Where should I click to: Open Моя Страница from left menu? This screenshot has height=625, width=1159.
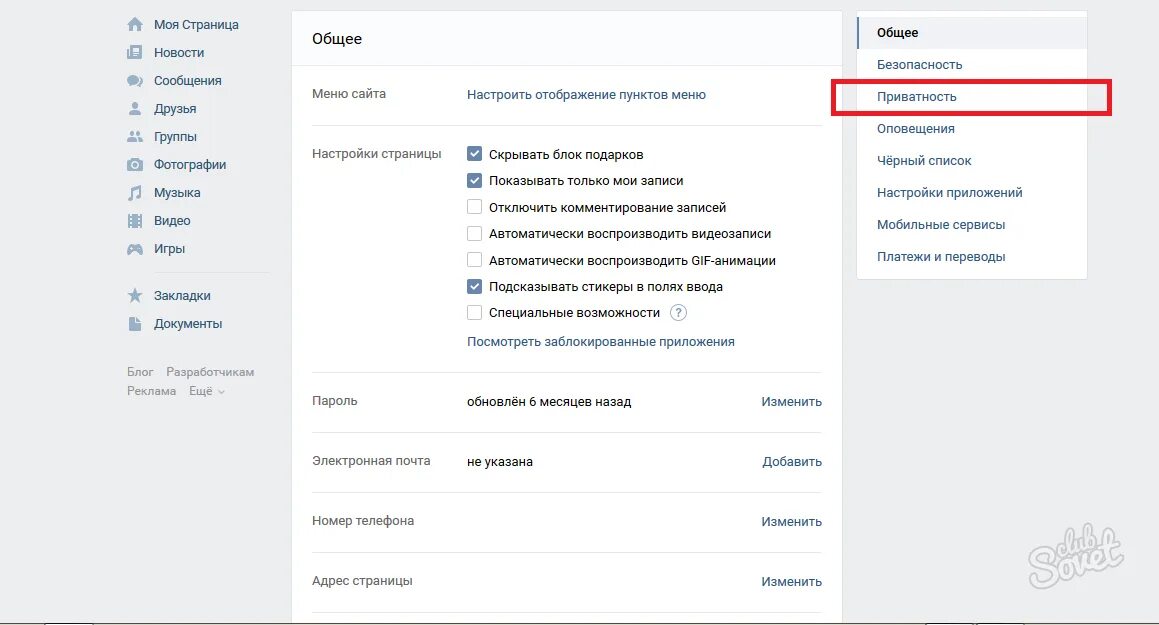pos(196,24)
